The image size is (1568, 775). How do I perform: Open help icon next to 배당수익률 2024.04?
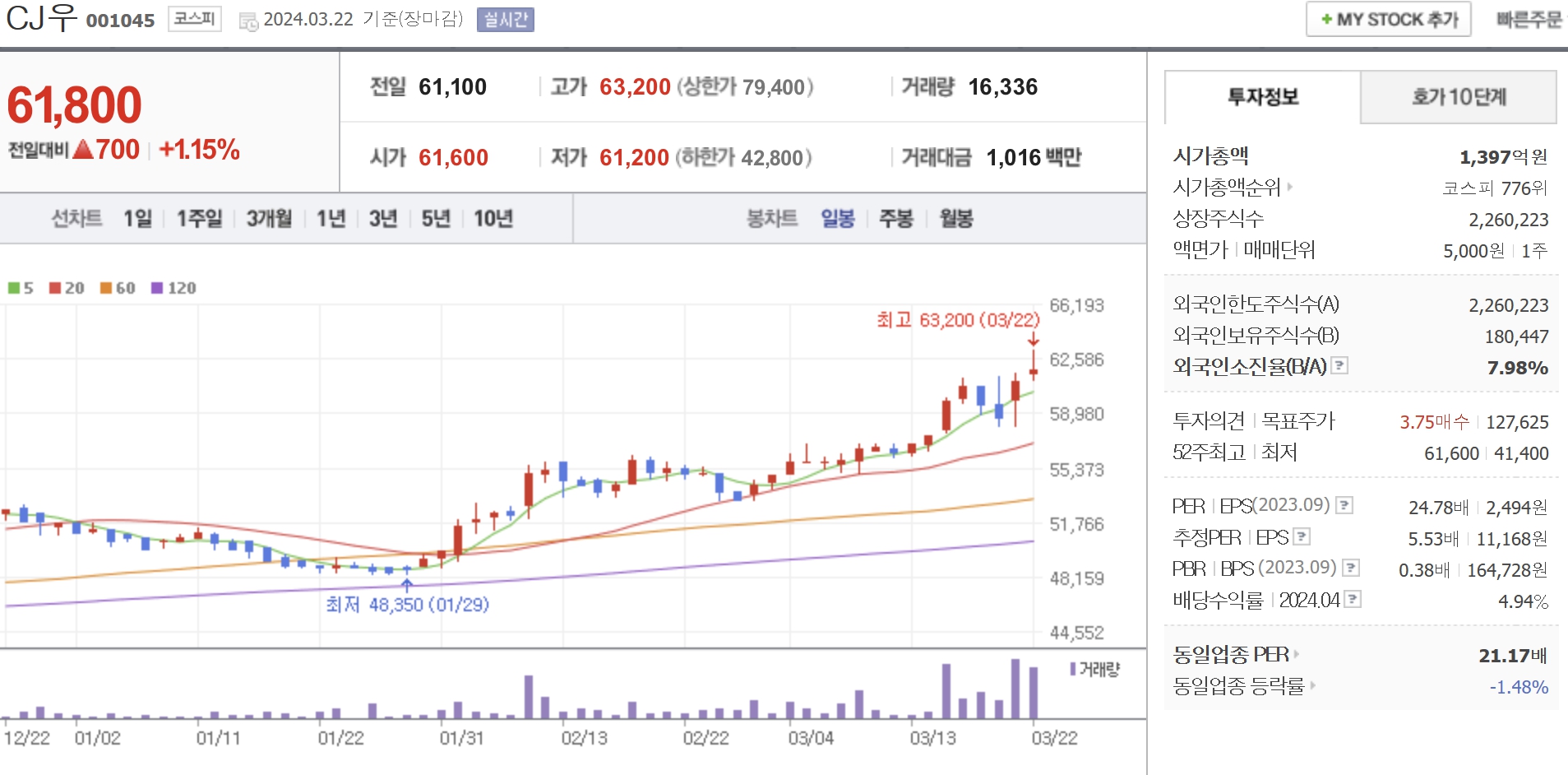coord(1353,599)
